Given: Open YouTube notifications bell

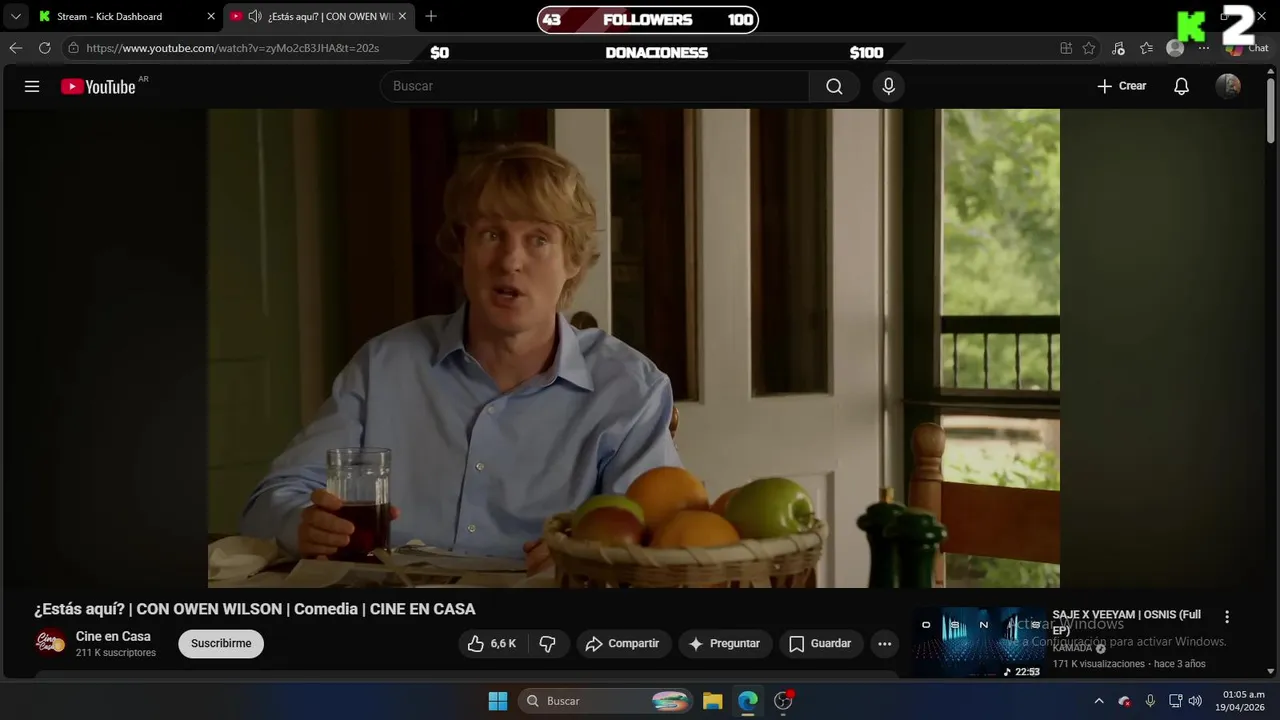Looking at the screenshot, I should 1181,86.
